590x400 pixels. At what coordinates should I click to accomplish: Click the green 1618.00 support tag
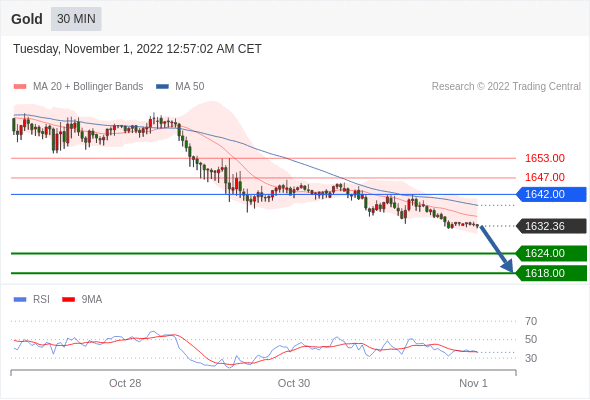click(551, 273)
